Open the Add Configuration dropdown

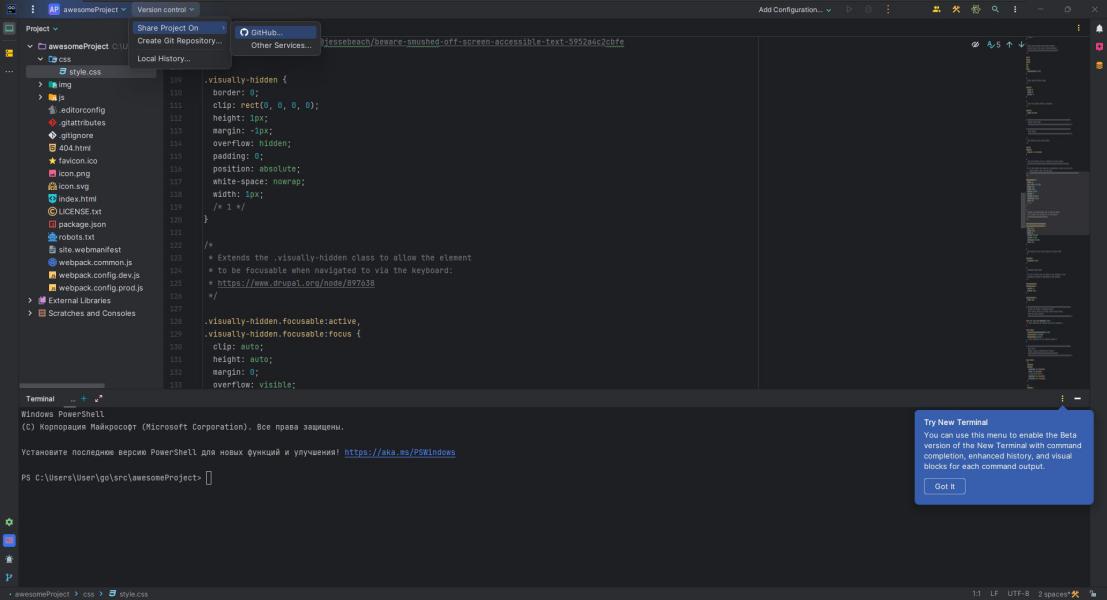pyautogui.click(x=794, y=9)
